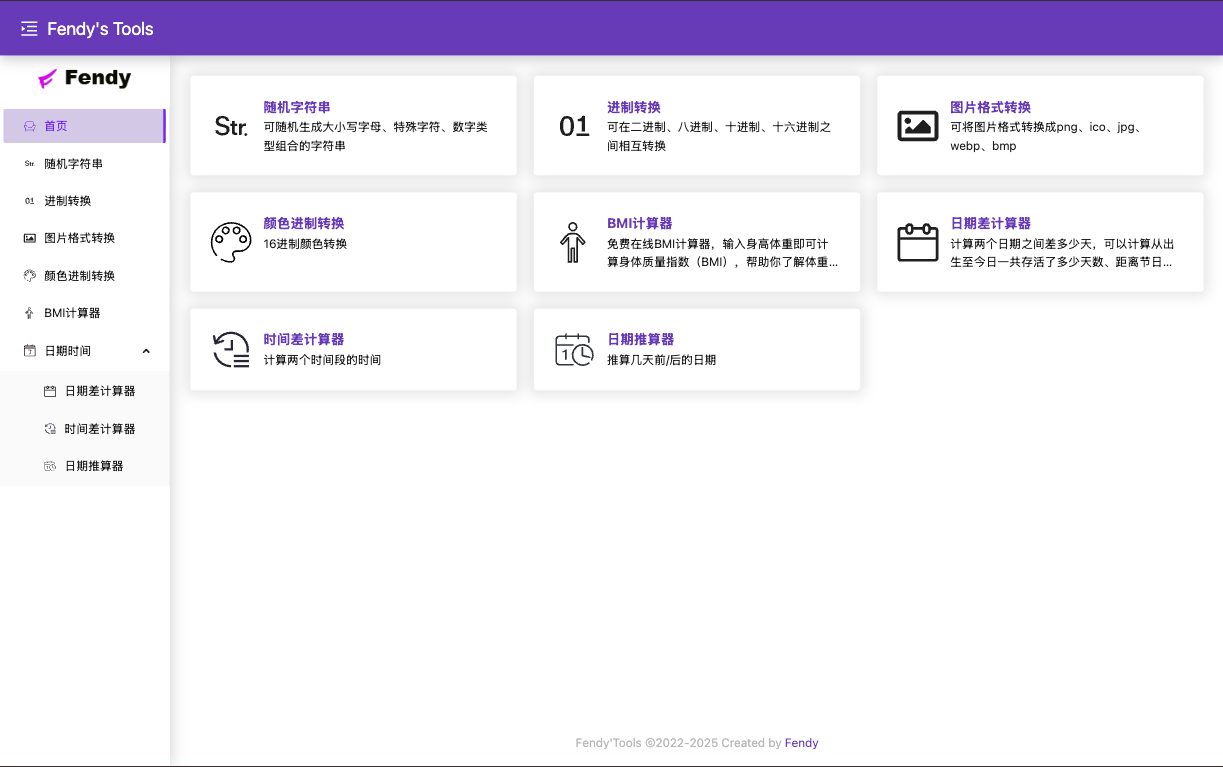
Task: Click the palette icon on 颜色进制转换 card
Action: click(231, 242)
